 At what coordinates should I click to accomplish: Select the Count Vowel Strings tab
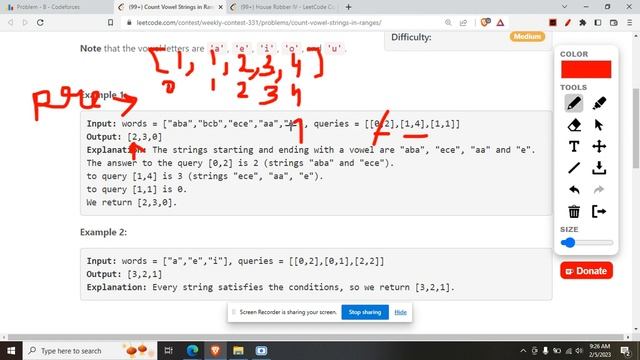point(171,7)
